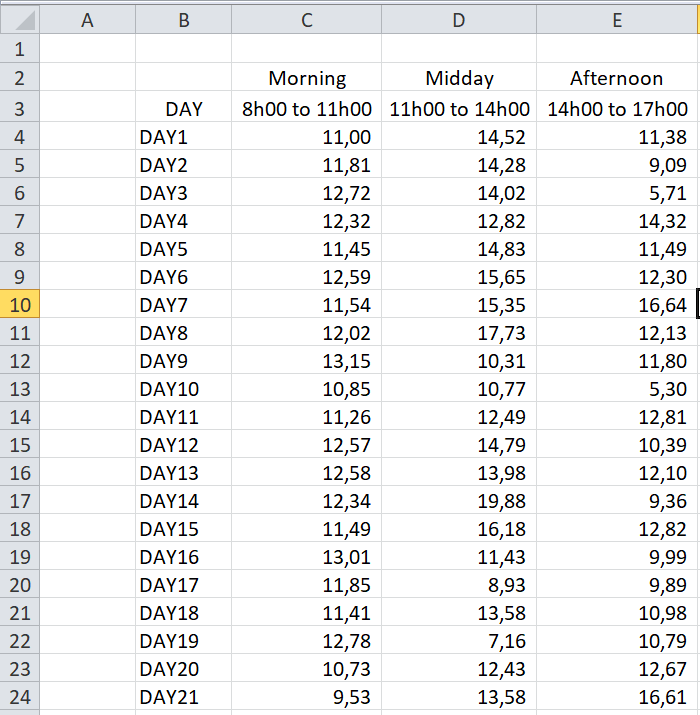The height and width of the screenshot is (715, 700).
Task: Click Morning value 11,81
Action: coord(306,164)
